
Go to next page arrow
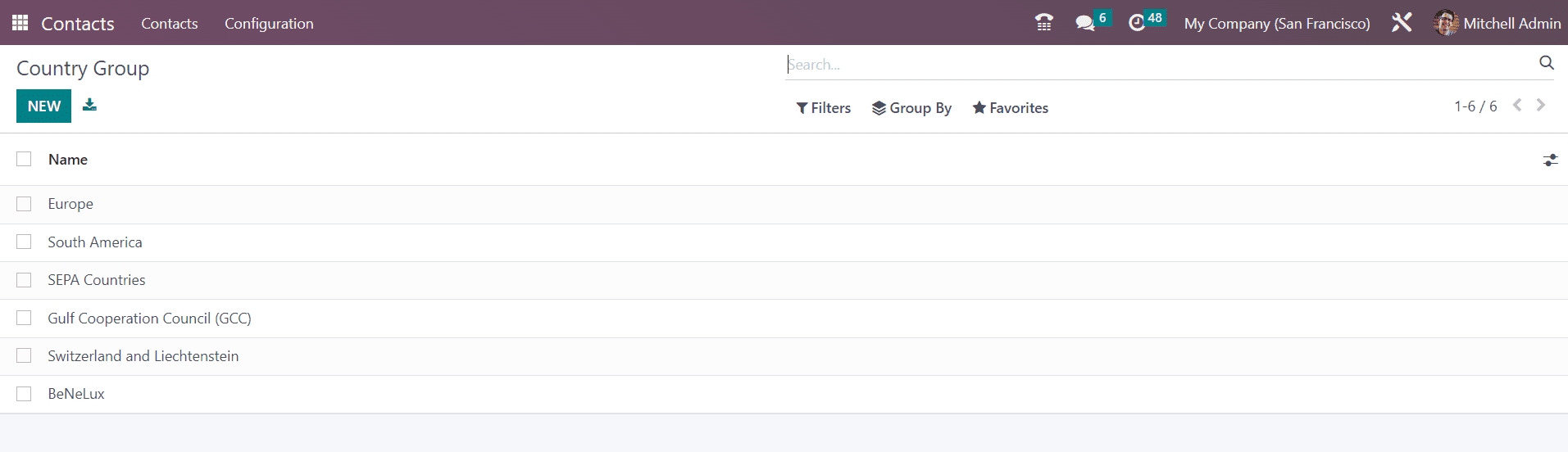coord(1541,106)
